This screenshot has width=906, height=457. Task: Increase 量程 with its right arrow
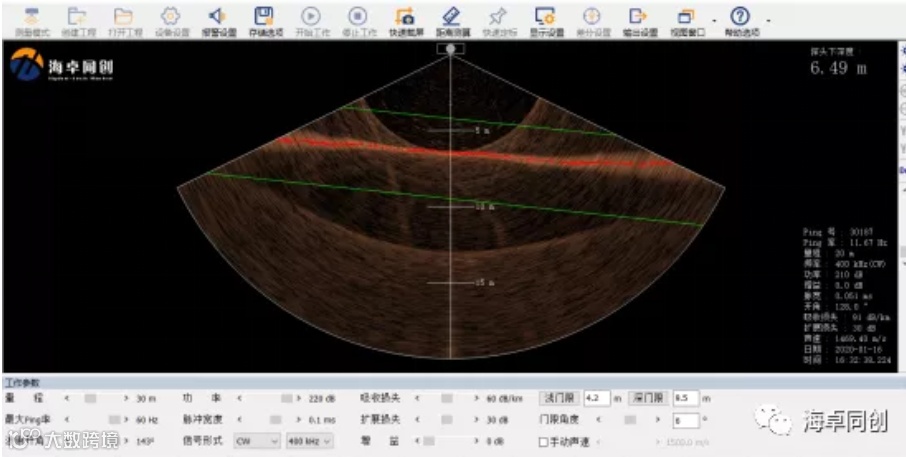[x=126, y=398]
